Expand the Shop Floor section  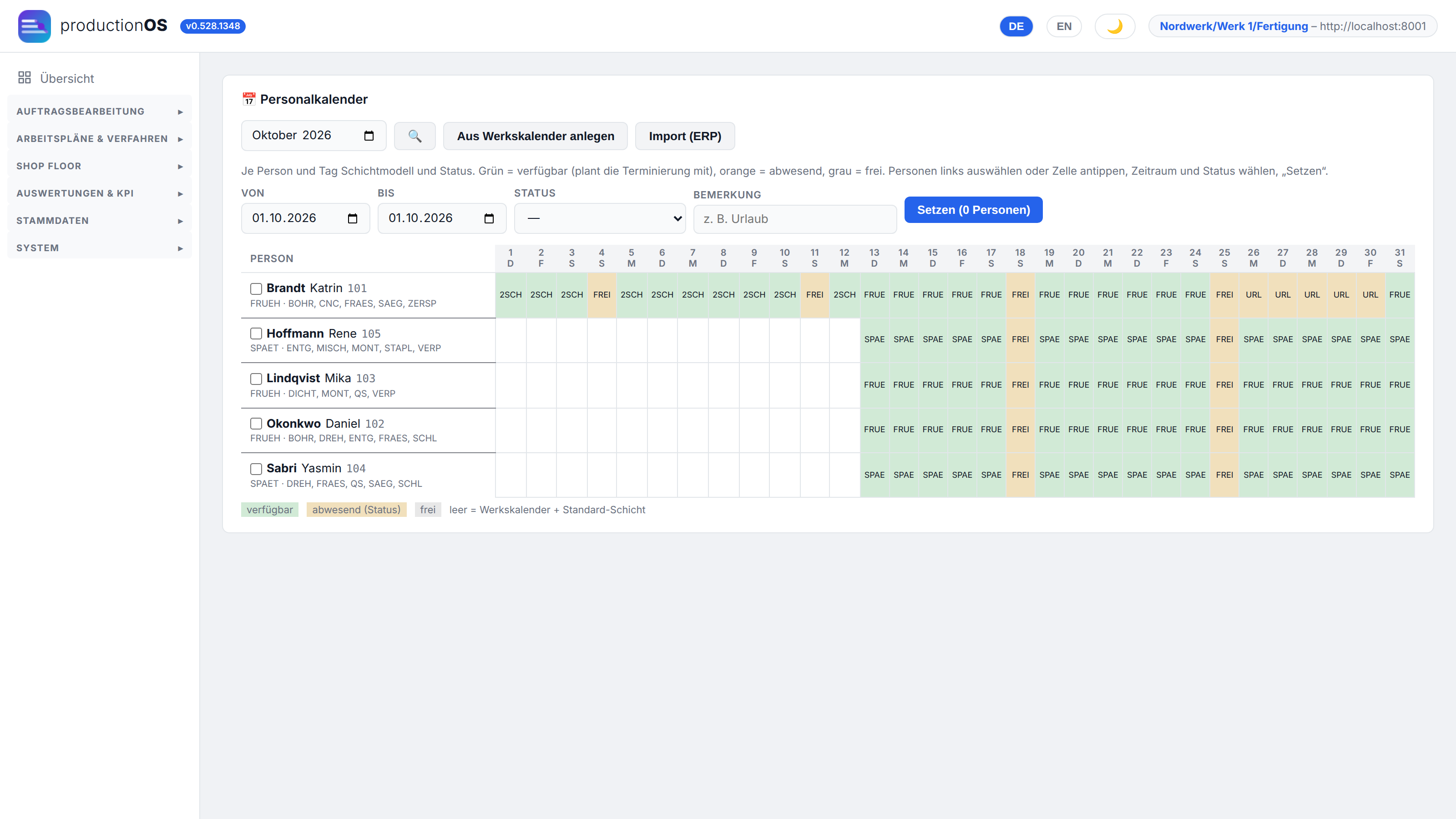pos(100,166)
